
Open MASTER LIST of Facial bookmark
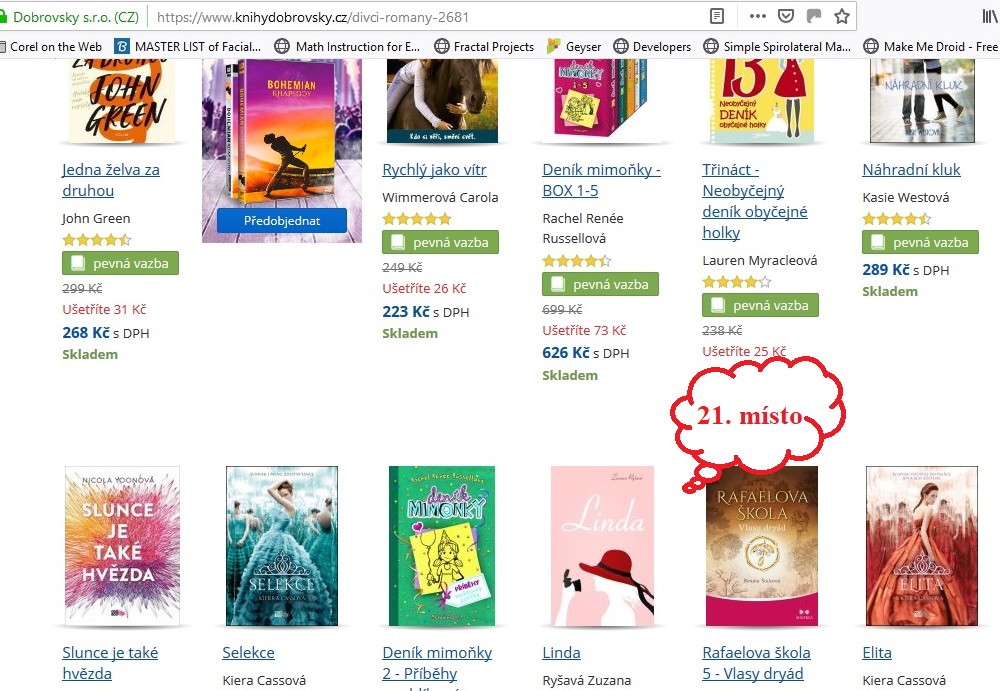pyautogui.click(x=188, y=47)
